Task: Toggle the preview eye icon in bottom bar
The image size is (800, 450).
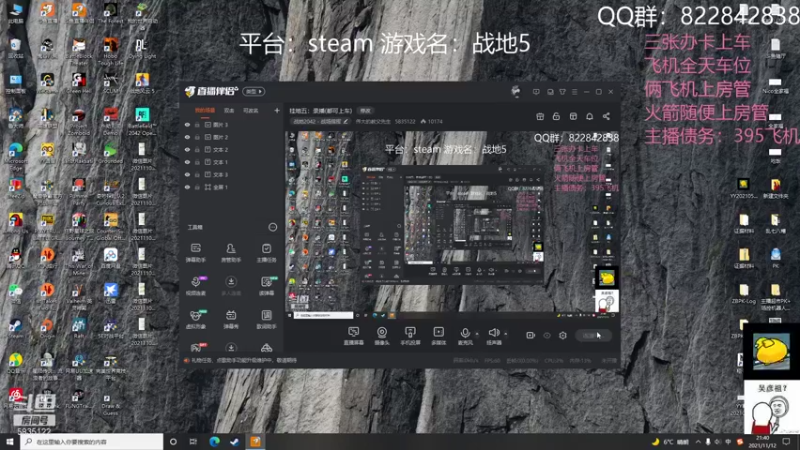Action: [547, 335]
